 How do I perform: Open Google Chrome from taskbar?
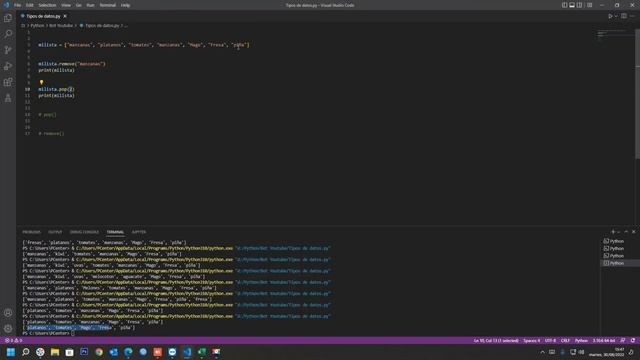point(99,352)
